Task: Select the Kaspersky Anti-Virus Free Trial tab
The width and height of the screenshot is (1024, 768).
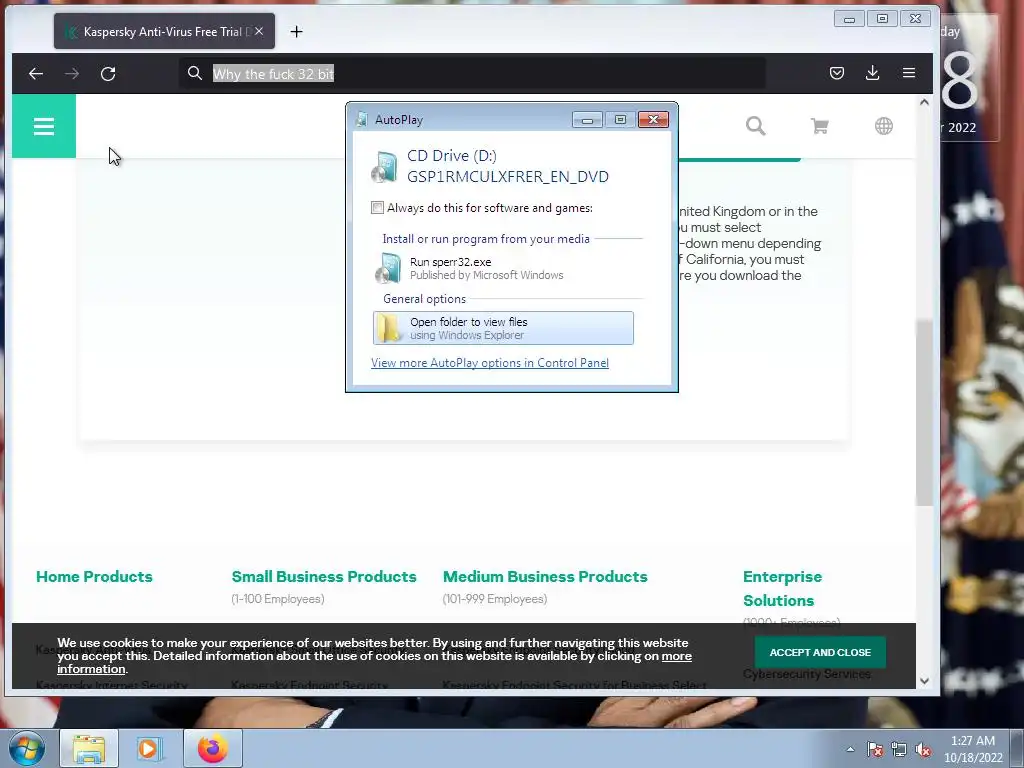Action: [165, 31]
